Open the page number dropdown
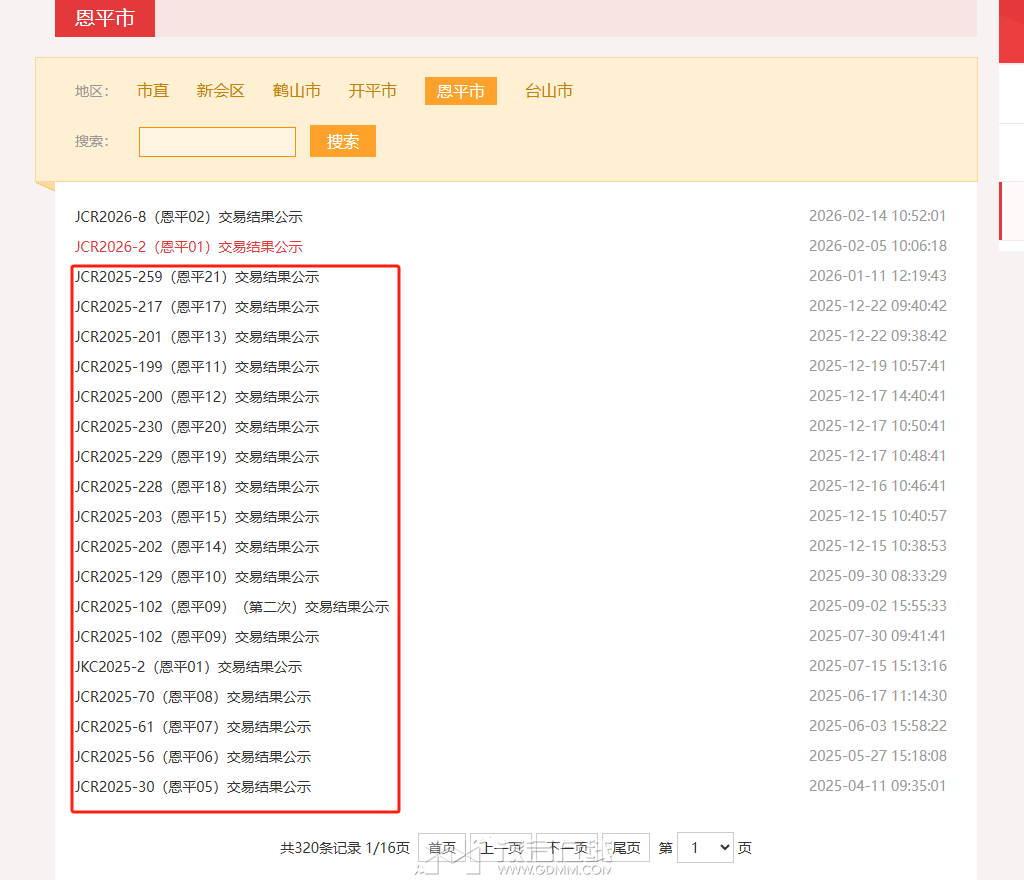This screenshot has width=1024, height=880. [705, 847]
